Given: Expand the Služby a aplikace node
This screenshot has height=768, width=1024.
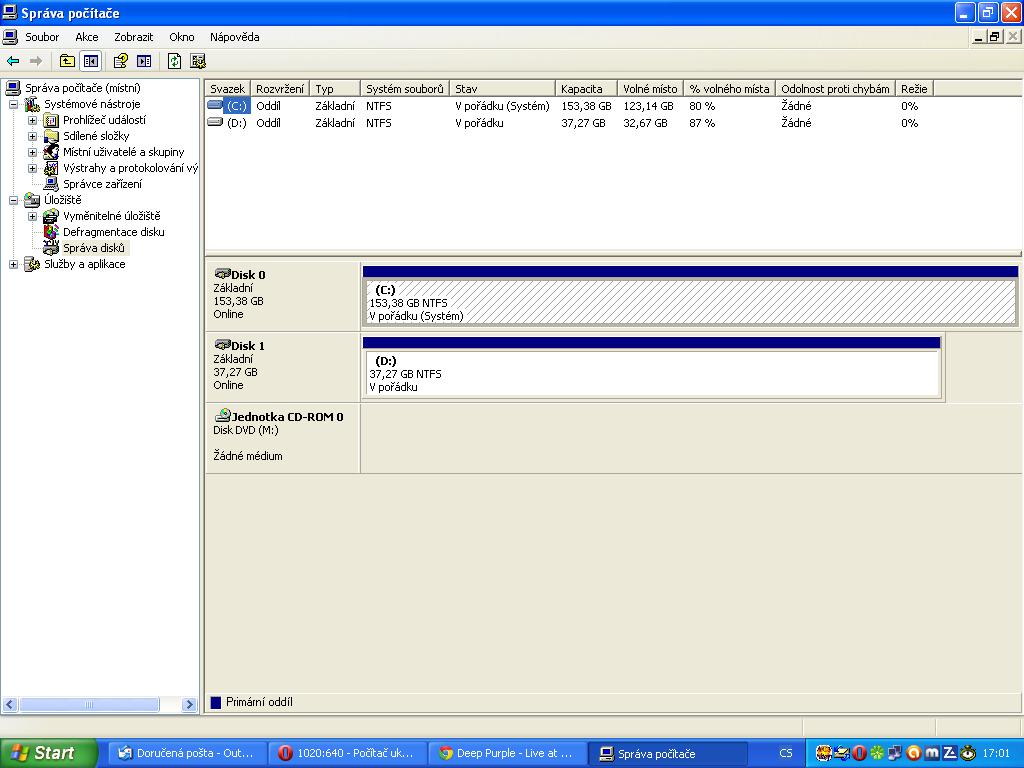Looking at the screenshot, I should [x=14, y=264].
